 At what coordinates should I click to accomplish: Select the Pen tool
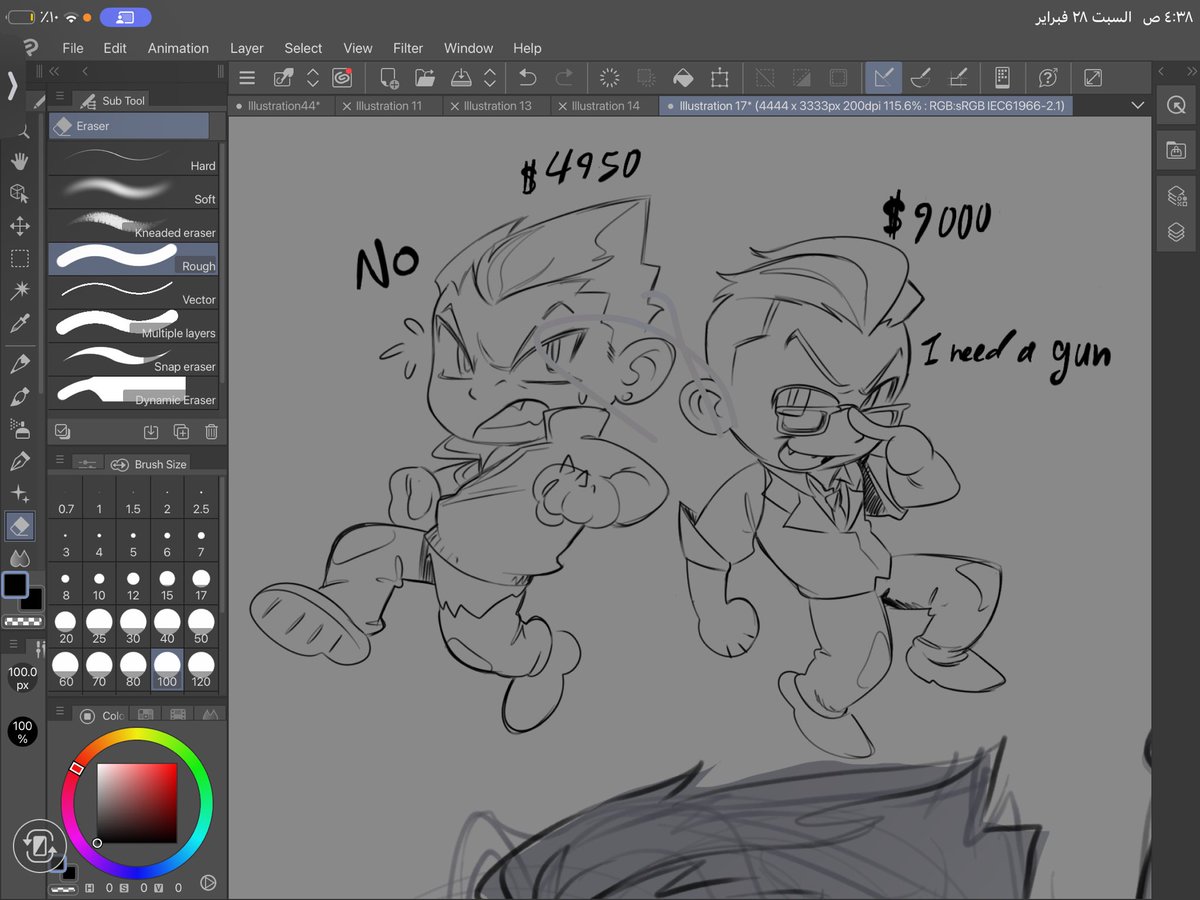tap(20, 363)
